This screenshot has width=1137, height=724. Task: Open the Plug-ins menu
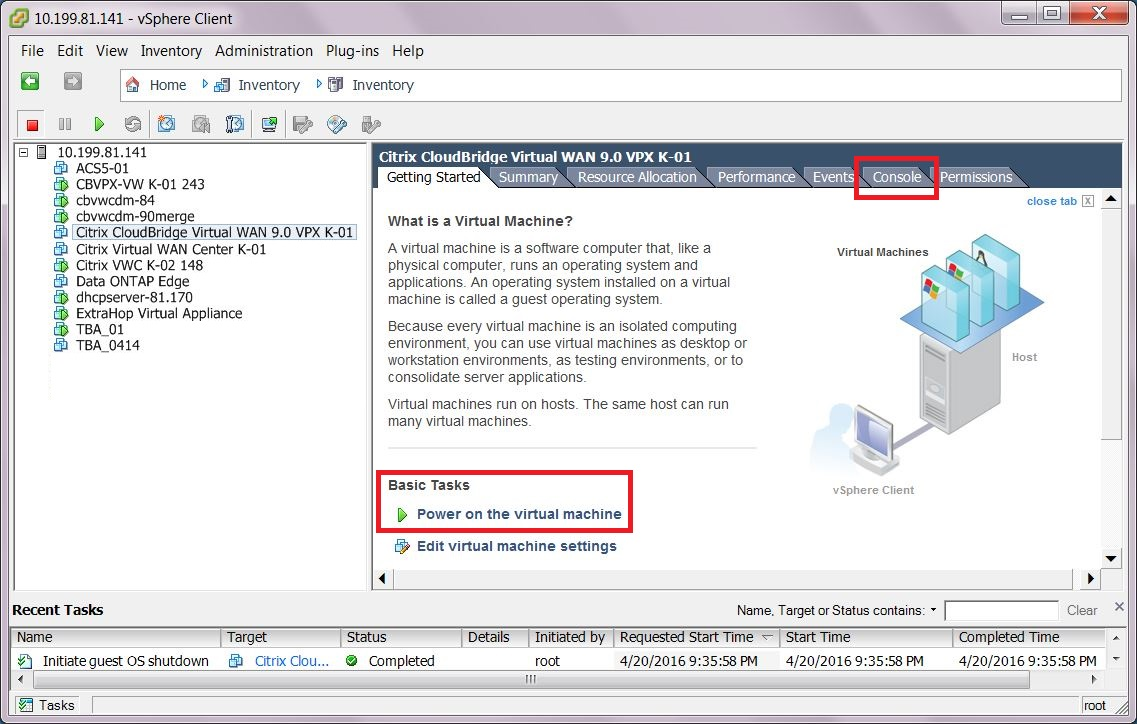pyautogui.click(x=352, y=51)
